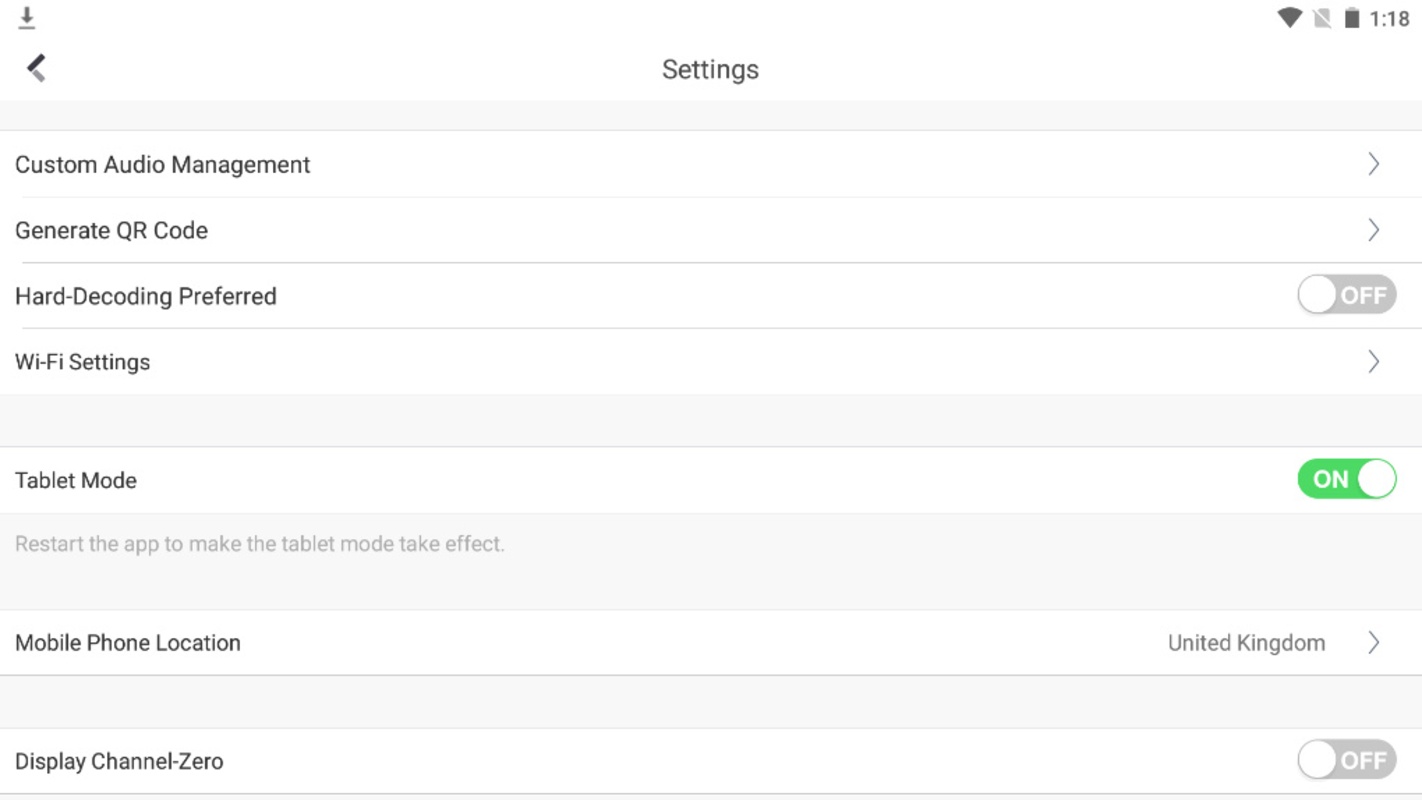Open Mobile Phone Location chevron
The image size is (1422, 800).
click(x=1374, y=642)
